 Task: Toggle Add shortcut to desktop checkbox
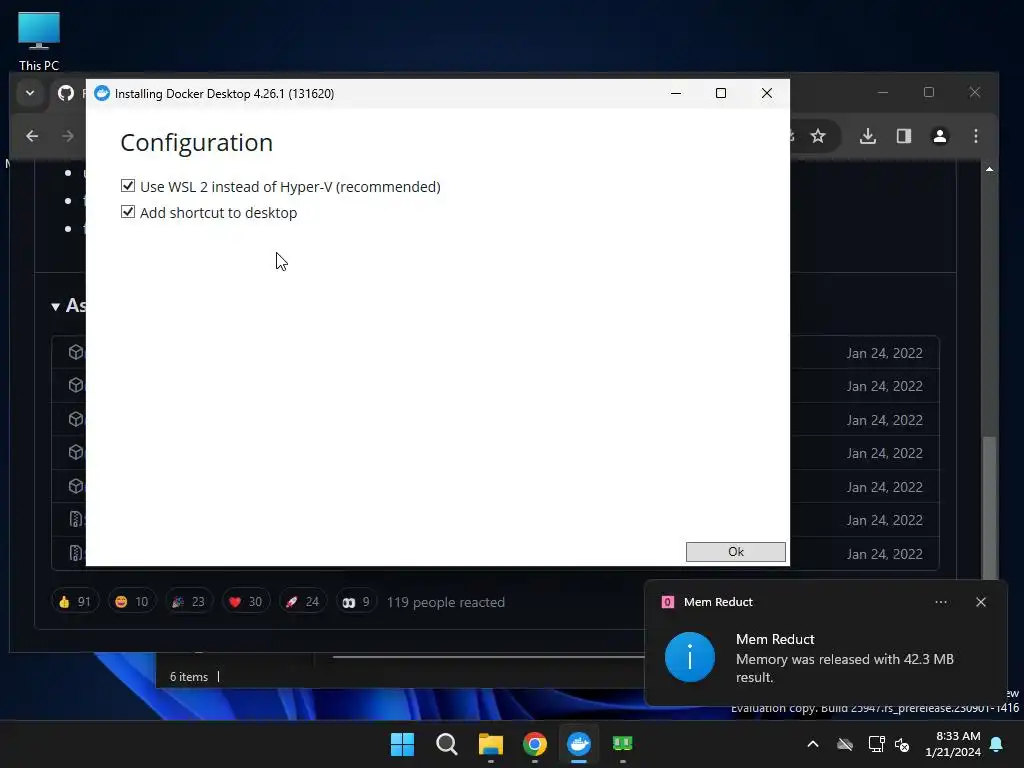coord(128,212)
